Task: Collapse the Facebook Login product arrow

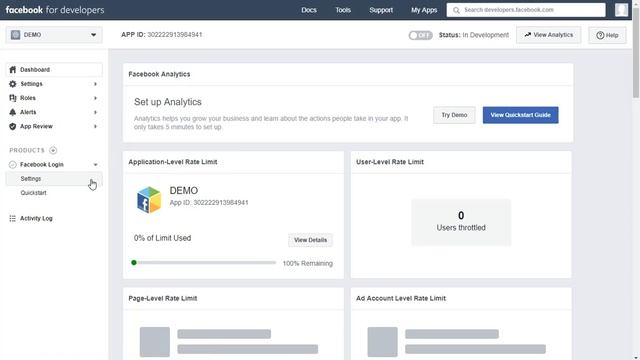Action: (x=95, y=164)
